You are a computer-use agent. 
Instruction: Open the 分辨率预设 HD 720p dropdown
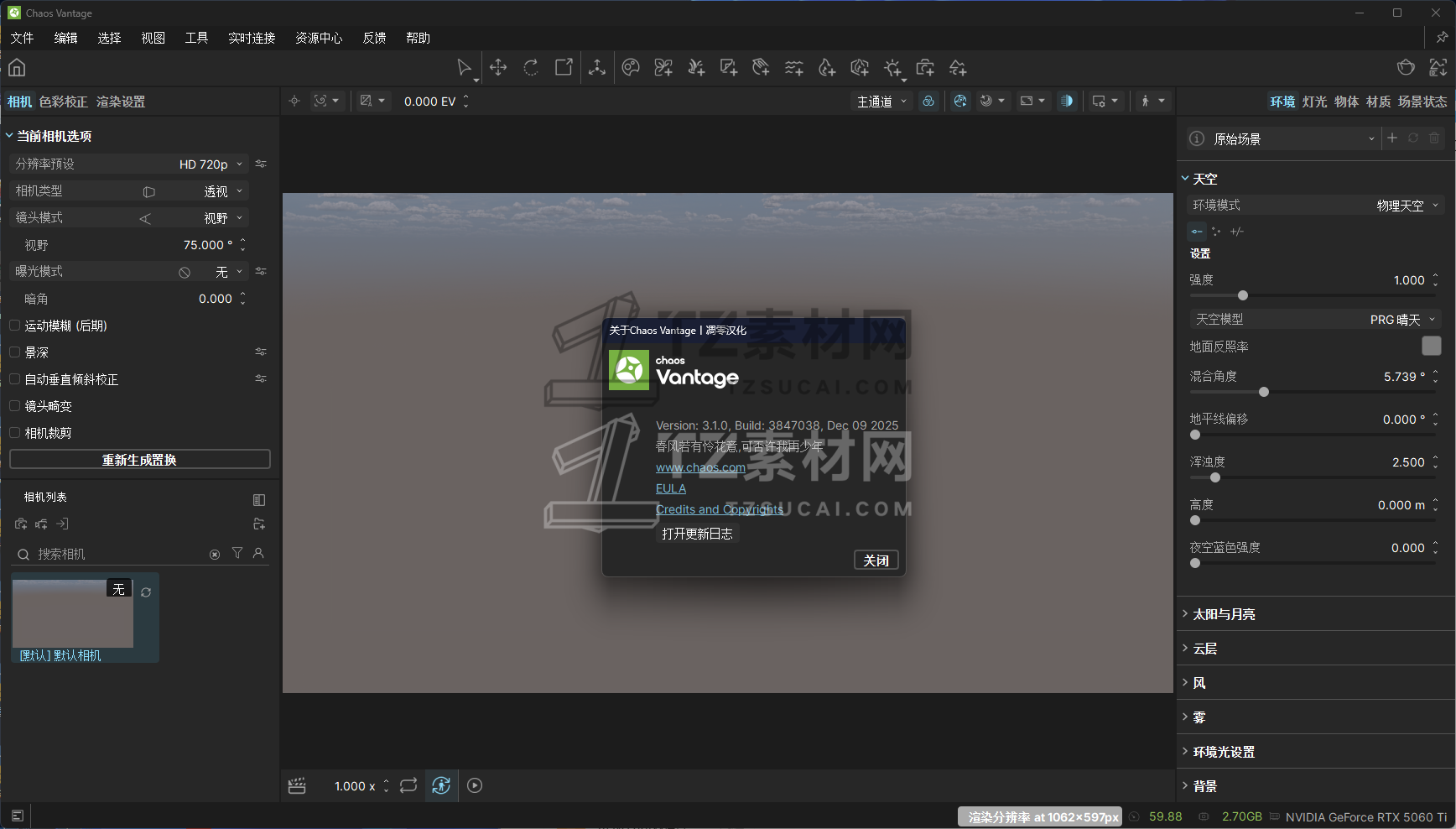point(210,164)
